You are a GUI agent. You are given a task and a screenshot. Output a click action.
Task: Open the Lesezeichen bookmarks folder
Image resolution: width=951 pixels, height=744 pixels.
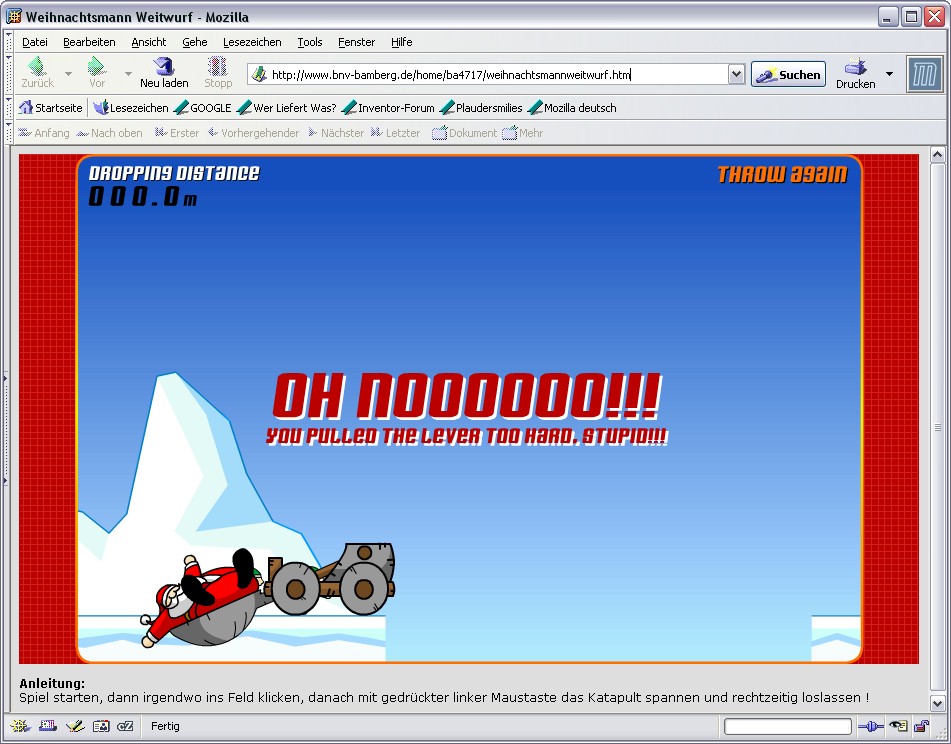click(x=131, y=108)
